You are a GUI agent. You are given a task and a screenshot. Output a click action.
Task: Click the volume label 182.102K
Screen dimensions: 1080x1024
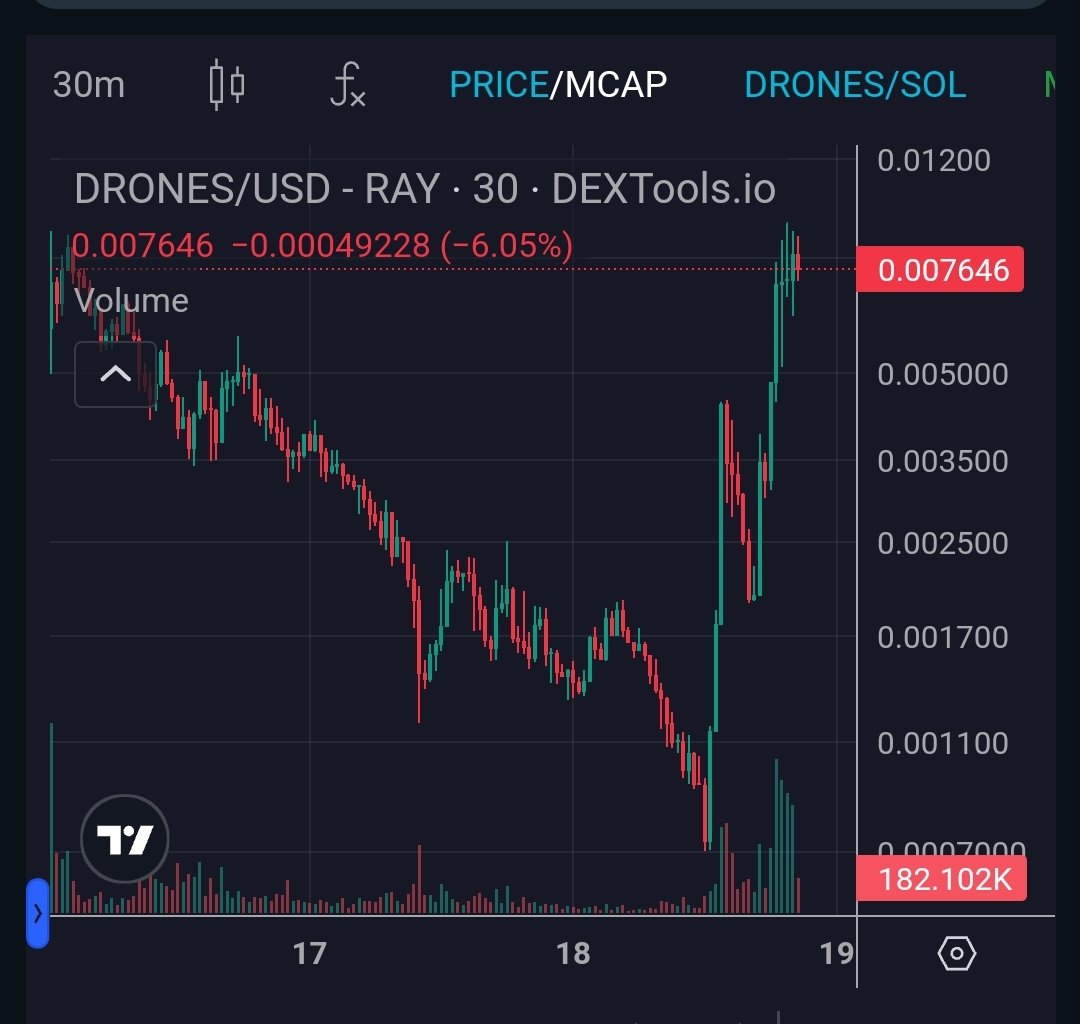[x=942, y=879]
